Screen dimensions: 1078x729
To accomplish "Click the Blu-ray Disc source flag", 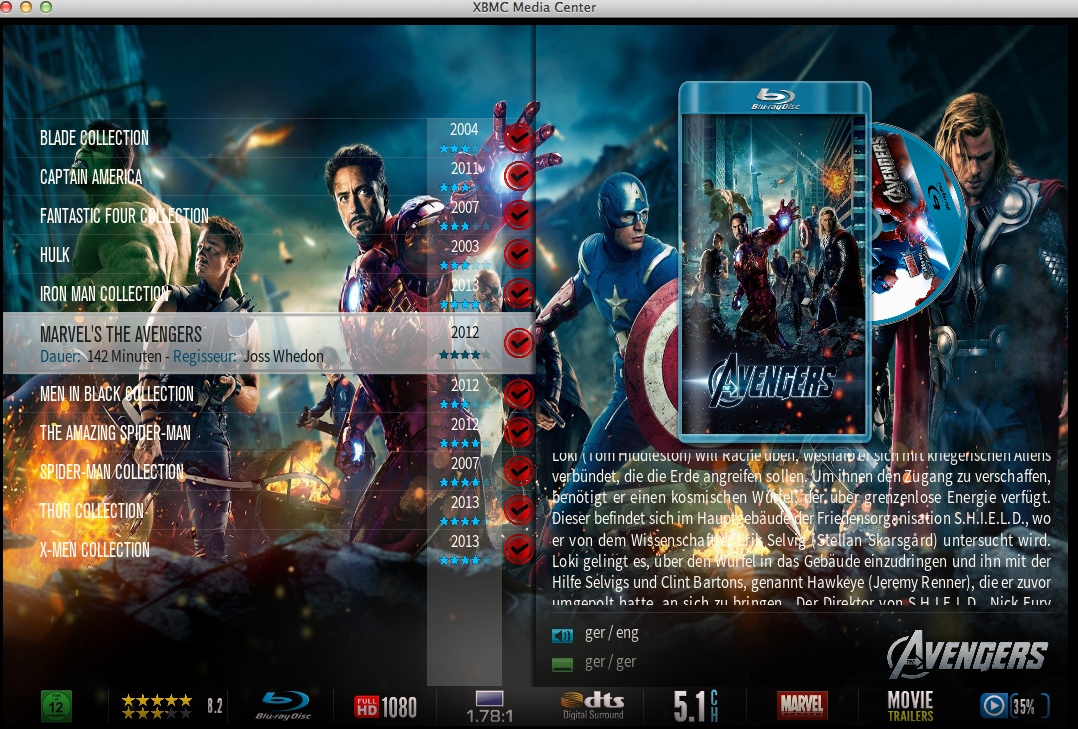I will [x=283, y=706].
